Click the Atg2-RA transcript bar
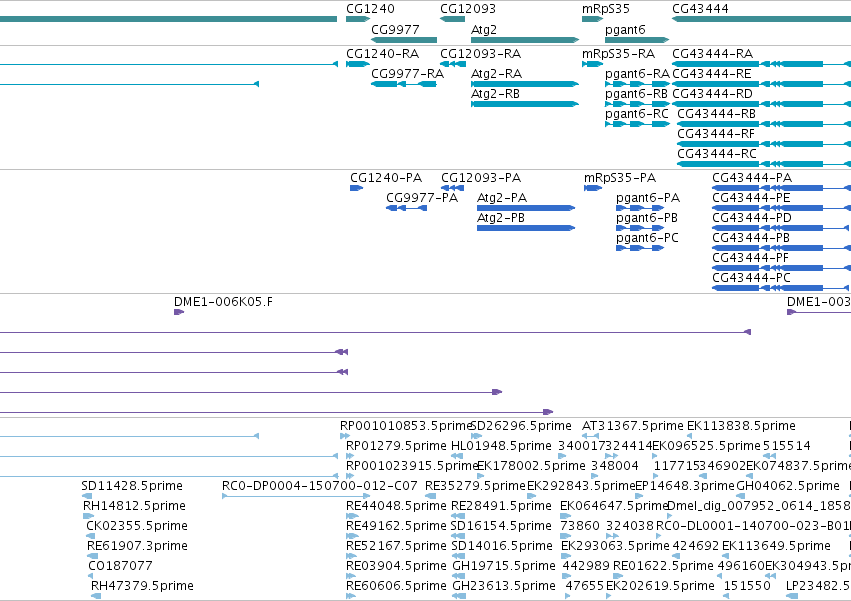 [x=525, y=84]
